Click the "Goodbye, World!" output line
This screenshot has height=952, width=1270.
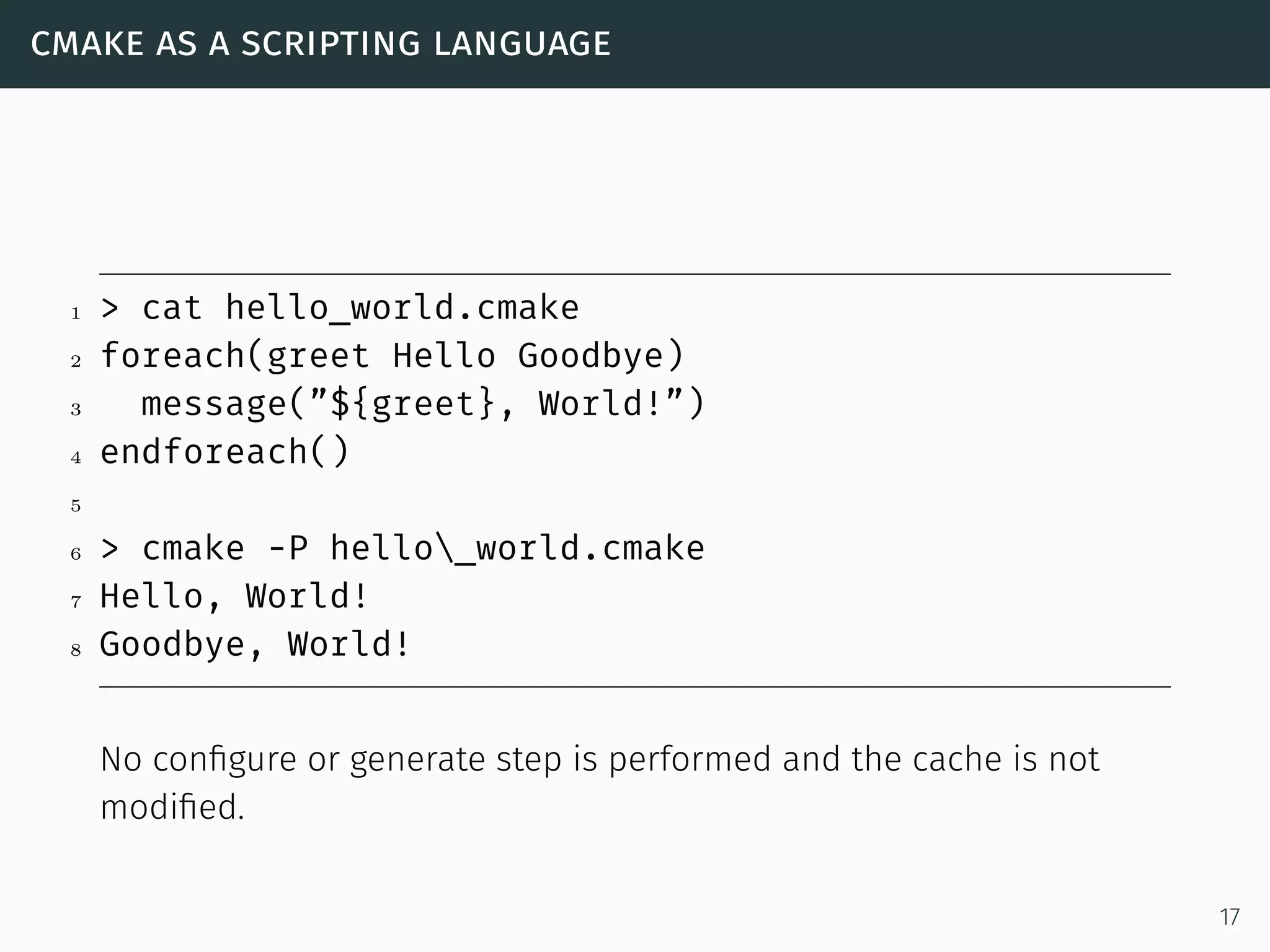[x=255, y=645]
